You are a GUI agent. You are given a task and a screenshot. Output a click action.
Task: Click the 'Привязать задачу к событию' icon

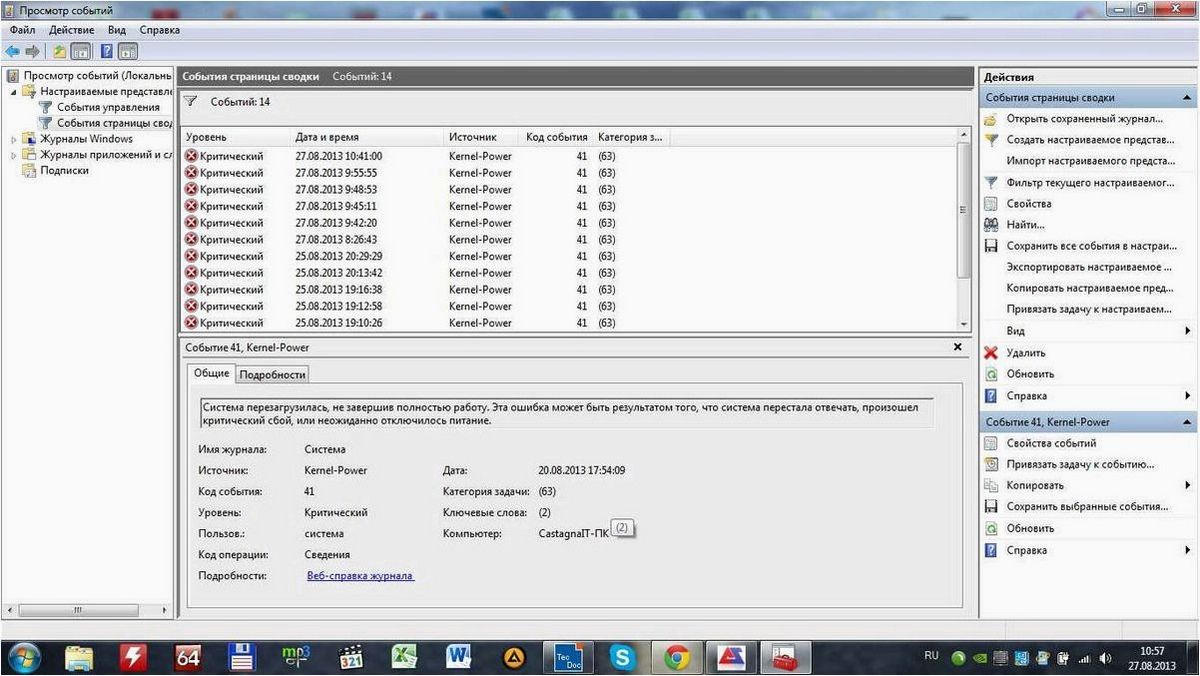(x=991, y=464)
